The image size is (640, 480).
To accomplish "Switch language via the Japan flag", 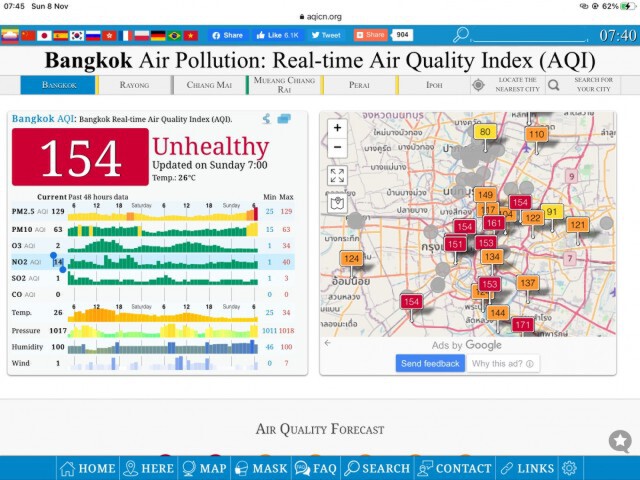I will click(44, 36).
